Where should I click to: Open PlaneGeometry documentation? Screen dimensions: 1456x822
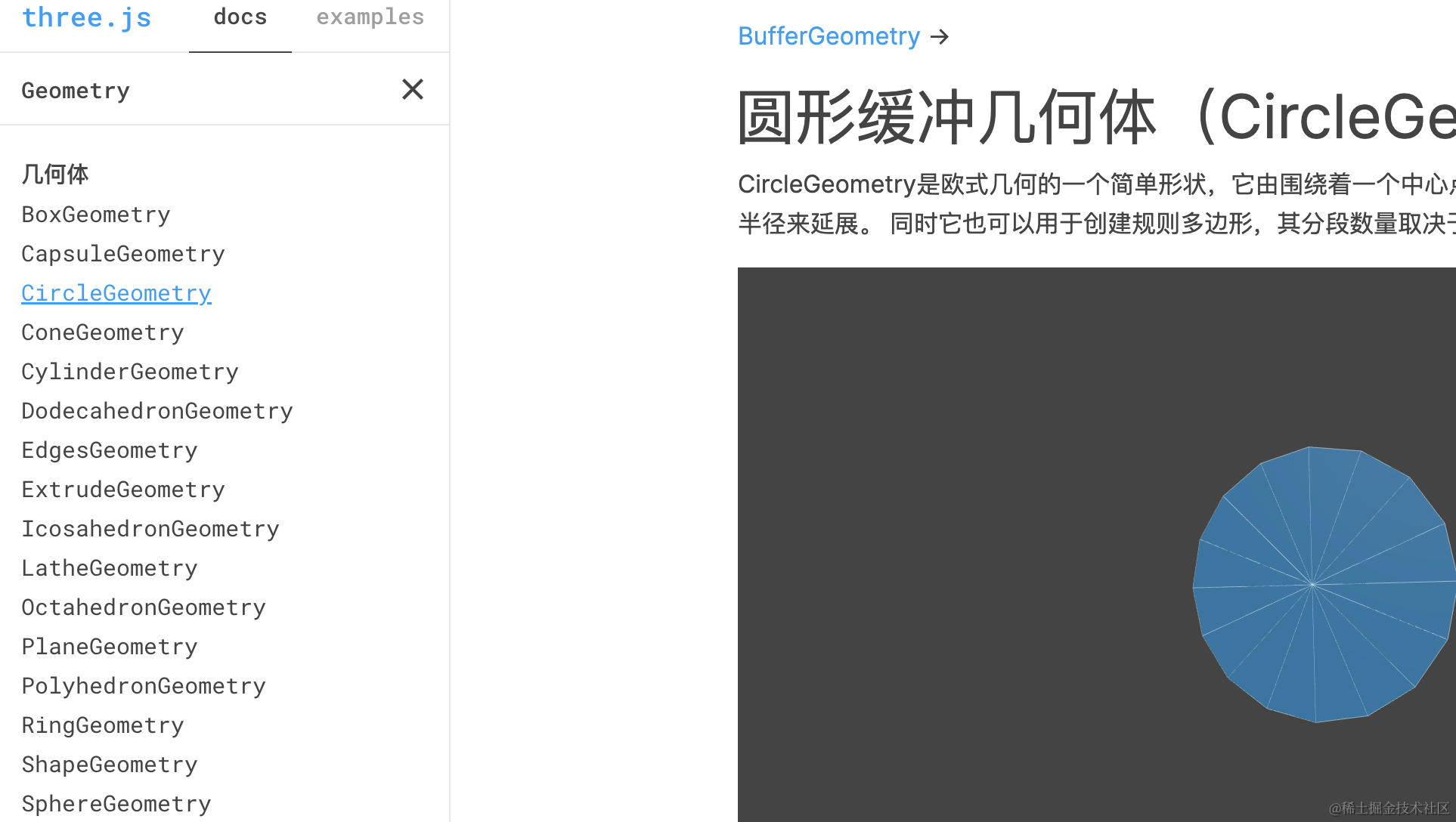[x=110, y=647]
